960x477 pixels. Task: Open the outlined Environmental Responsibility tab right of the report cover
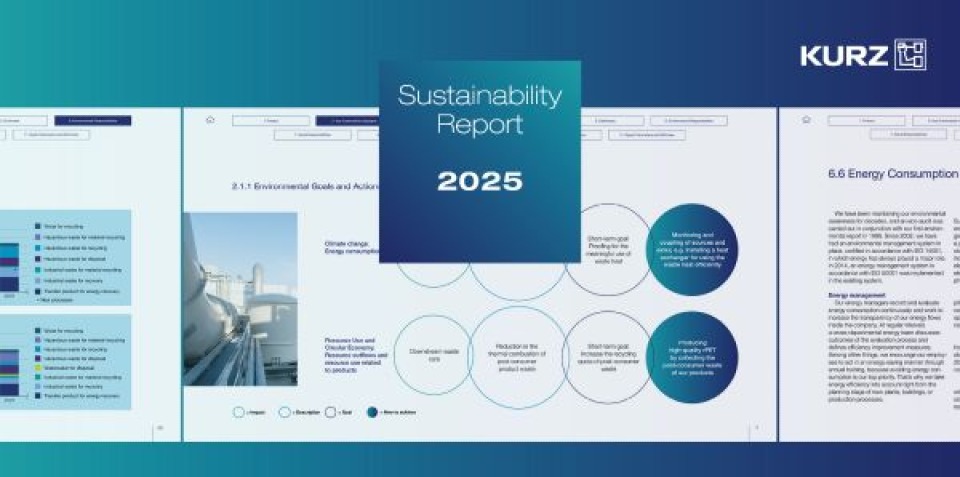pos(689,121)
